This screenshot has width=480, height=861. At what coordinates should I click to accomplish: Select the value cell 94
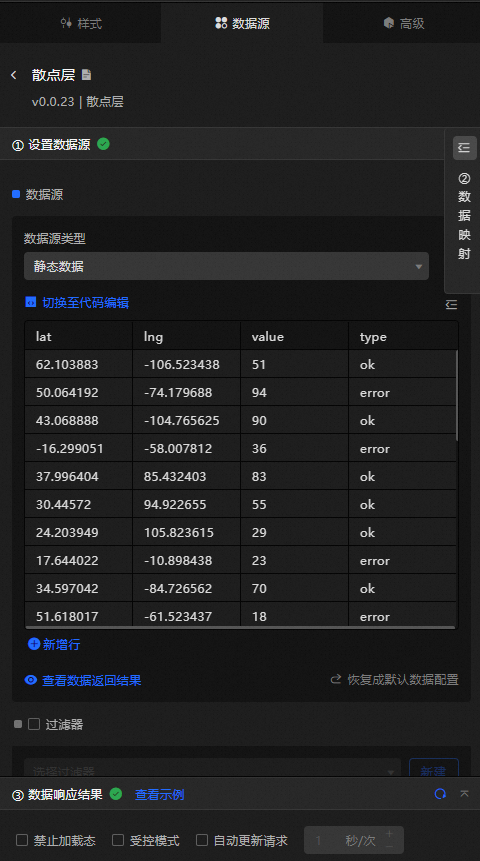click(x=294, y=392)
